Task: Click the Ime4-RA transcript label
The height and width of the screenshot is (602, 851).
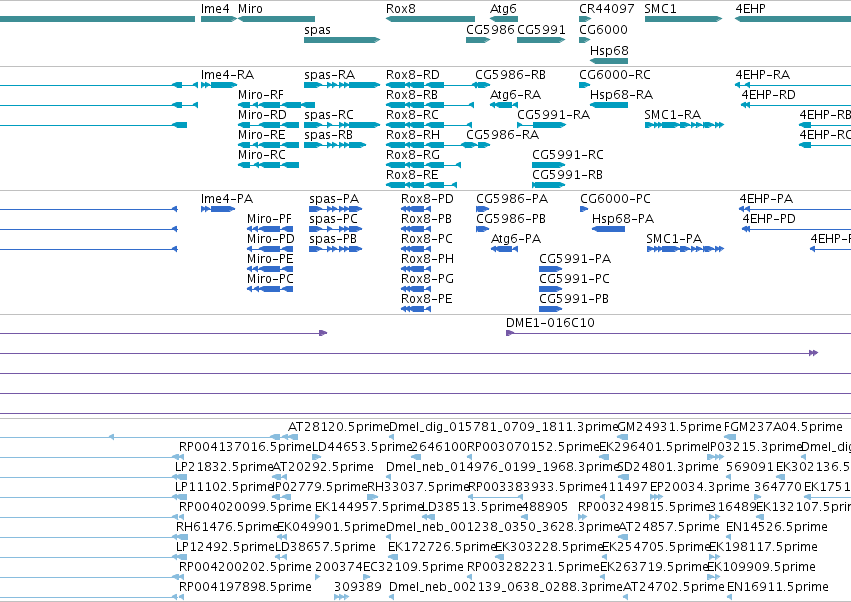Action: click(x=227, y=74)
